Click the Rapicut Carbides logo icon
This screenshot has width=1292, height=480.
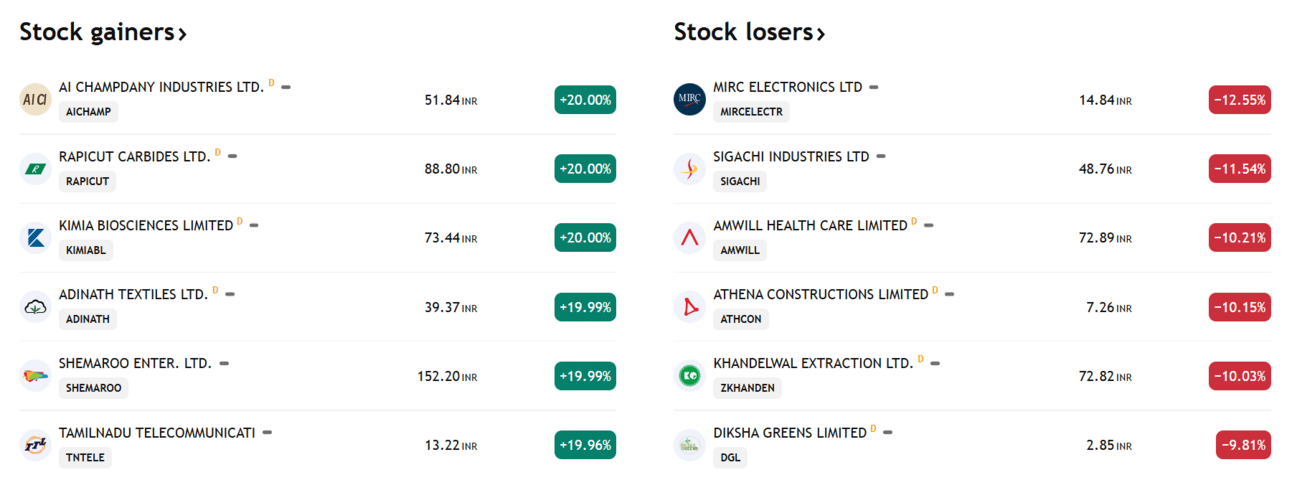pyautogui.click(x=35, y=169)
